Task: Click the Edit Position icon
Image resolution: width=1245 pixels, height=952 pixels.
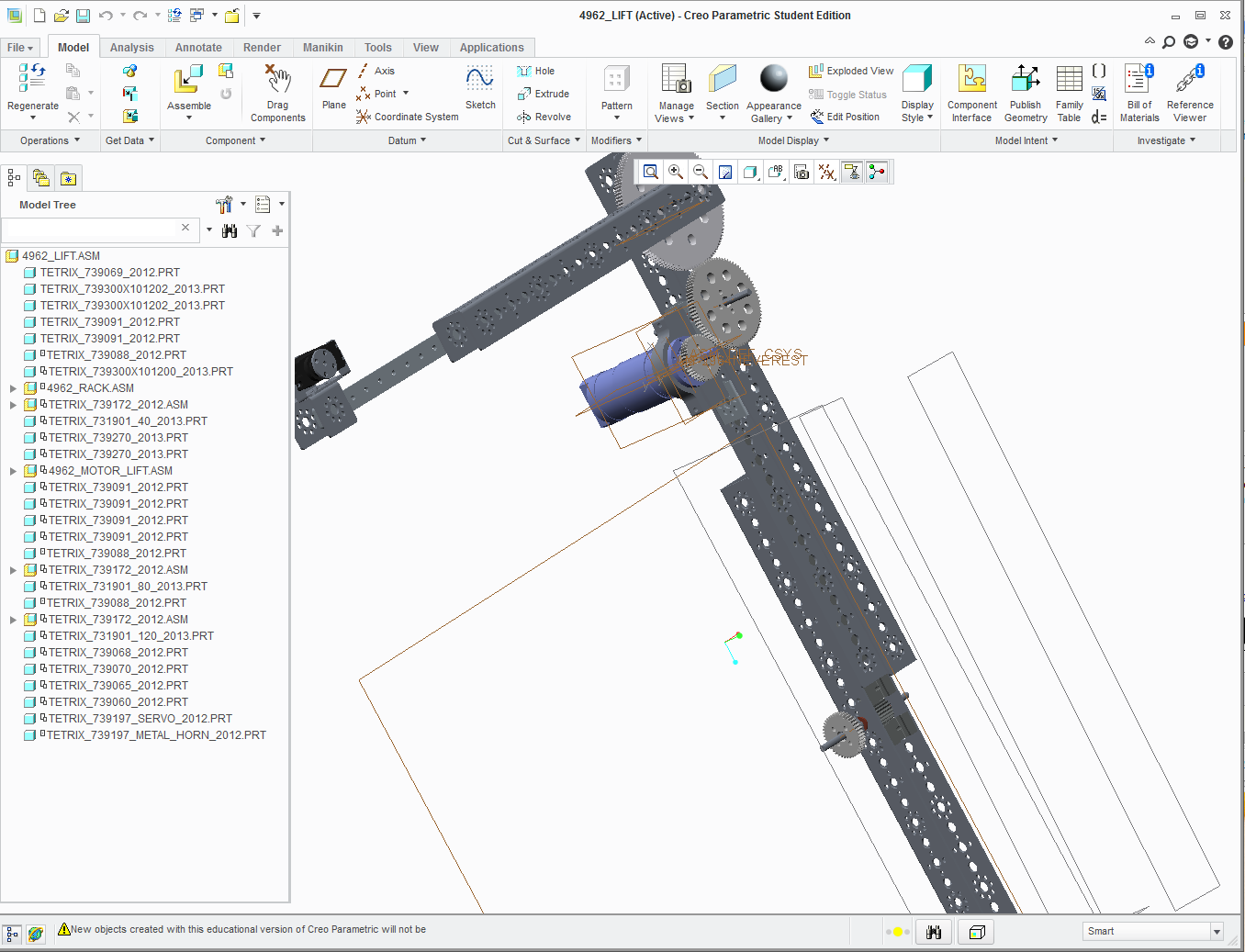Action: coord(845,117)
